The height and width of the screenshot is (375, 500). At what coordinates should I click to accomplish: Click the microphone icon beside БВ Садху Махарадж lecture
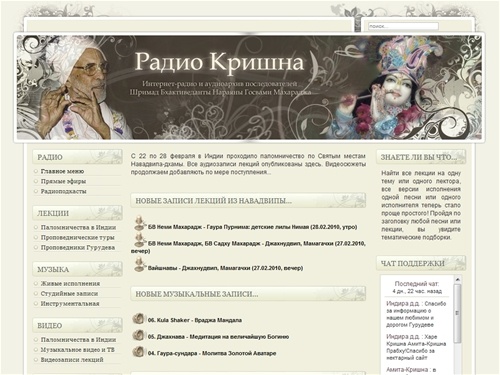click(139, 240)
